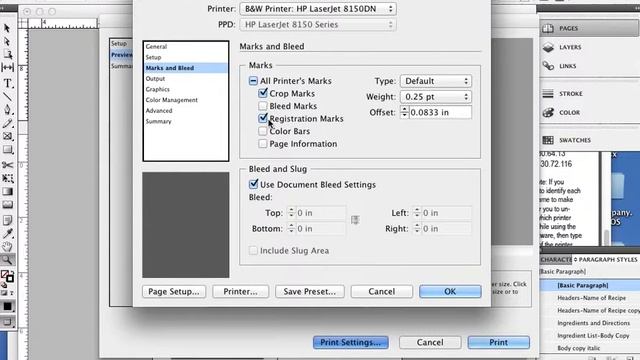640x360 pixels.
Task: Select the Rectangle tool
Action: click(x=7, y=150)
